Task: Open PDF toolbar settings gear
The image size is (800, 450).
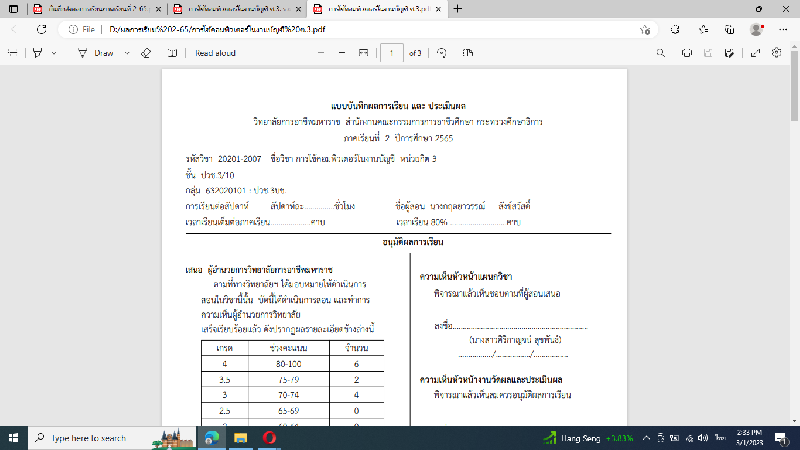Action: pyautogui.click(x=777, y=53)
